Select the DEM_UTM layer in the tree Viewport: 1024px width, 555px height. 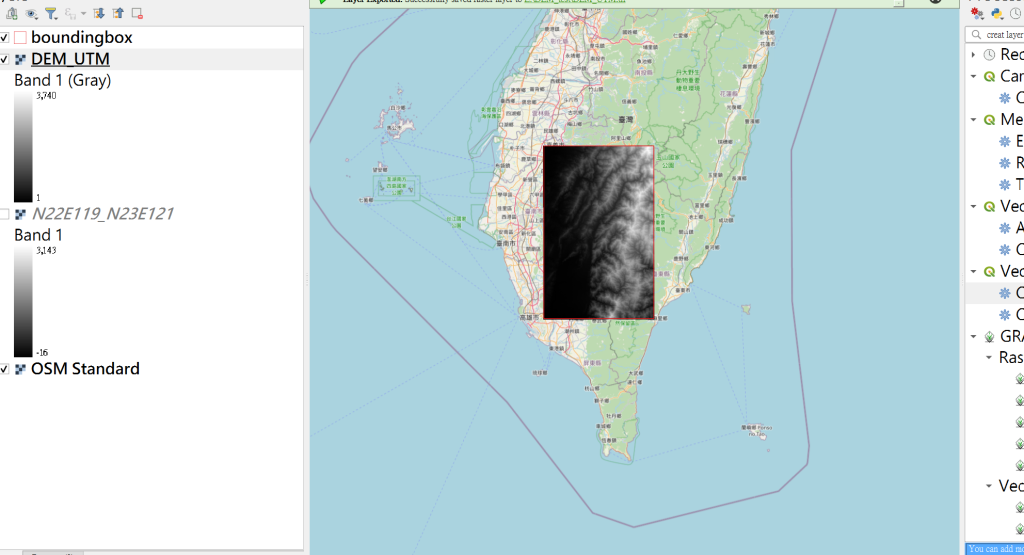(x=70, y=59)
